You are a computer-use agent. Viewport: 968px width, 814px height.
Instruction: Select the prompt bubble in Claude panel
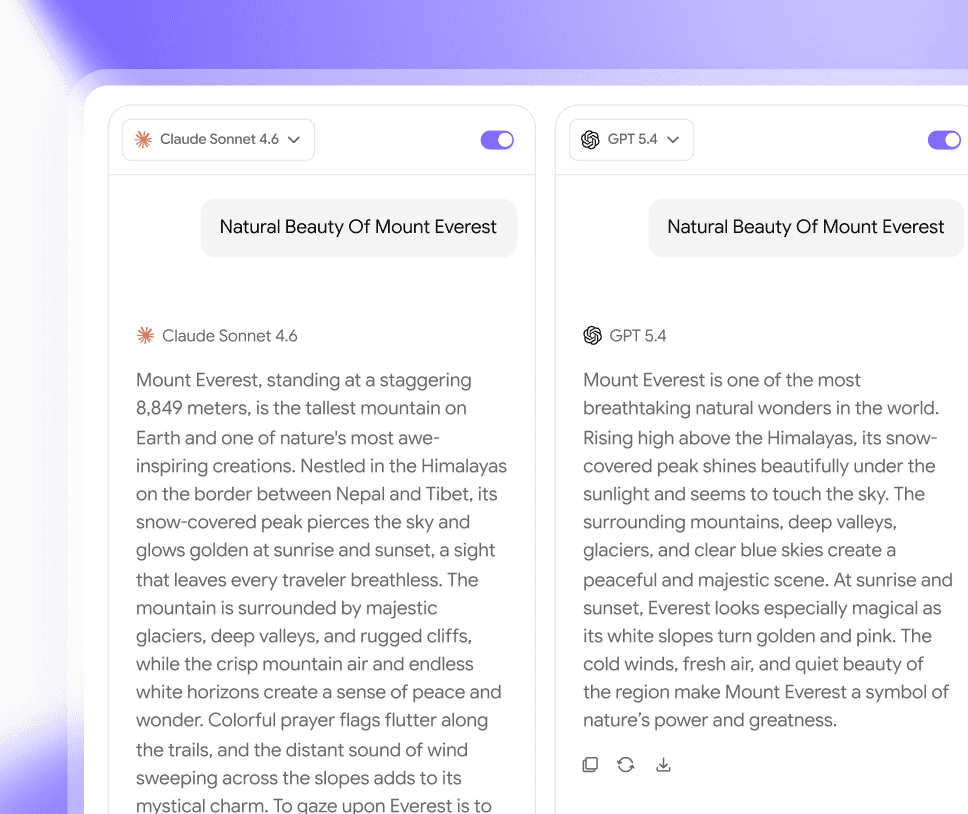click(x=359, y=227)
